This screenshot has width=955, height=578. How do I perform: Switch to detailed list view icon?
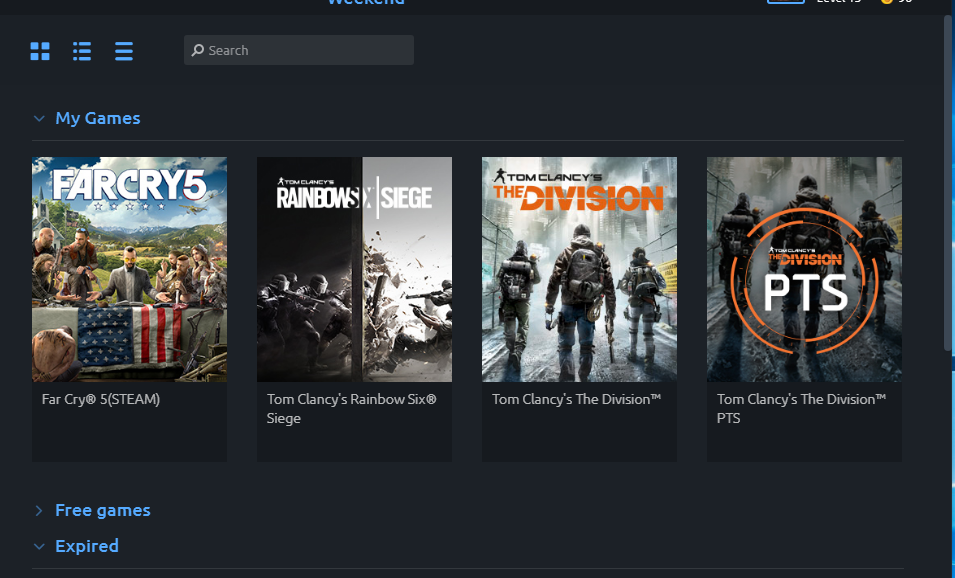[82, 51]
